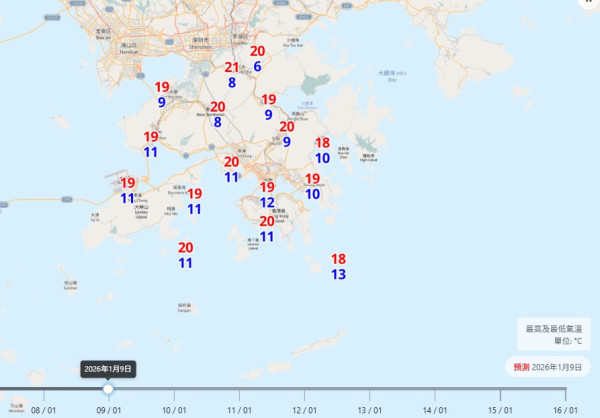Jump to the 08/01 timeline date

pyautogui.click(x=43, y=410)
